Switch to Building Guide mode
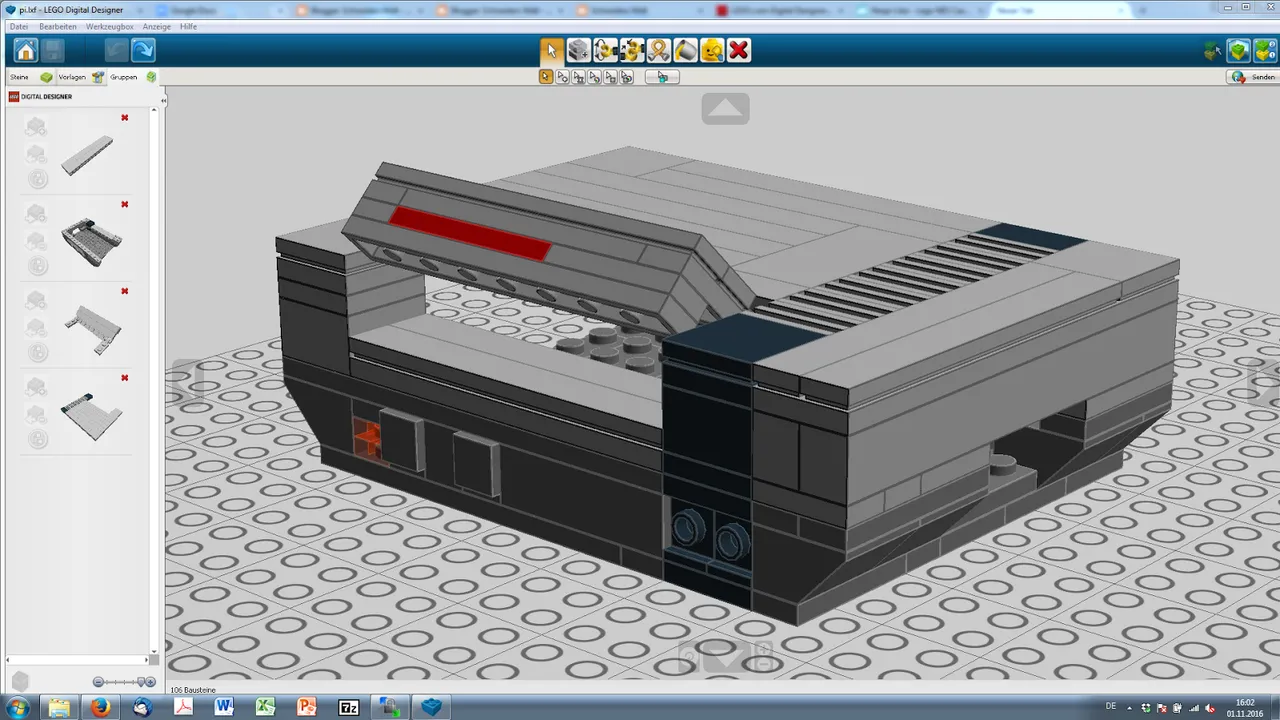This screenshot has height=720, width=1280. coord(1264,51)
